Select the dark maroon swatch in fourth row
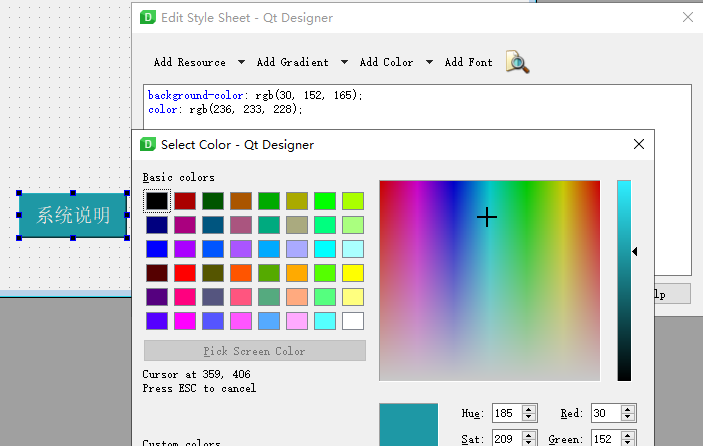Screen dimensions: 703x446 pos(157,273)
